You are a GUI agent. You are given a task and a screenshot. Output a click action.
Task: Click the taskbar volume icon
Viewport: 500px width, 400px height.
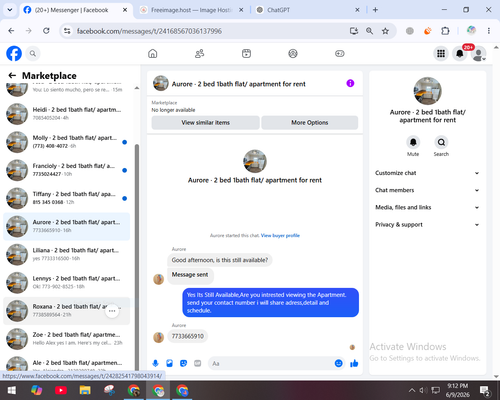[x=423, y=390]
